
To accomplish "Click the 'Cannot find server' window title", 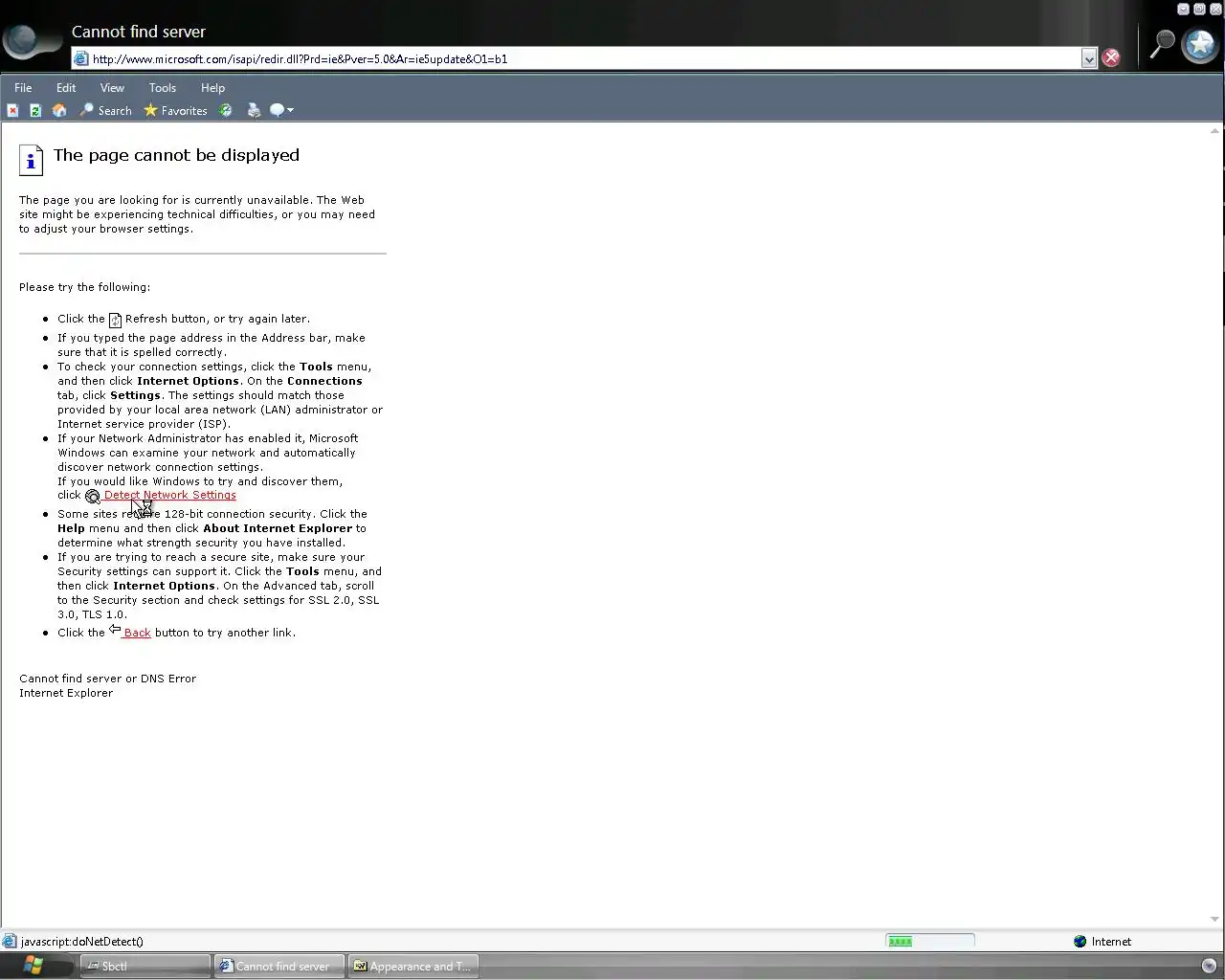I will [x=139, y=32].
